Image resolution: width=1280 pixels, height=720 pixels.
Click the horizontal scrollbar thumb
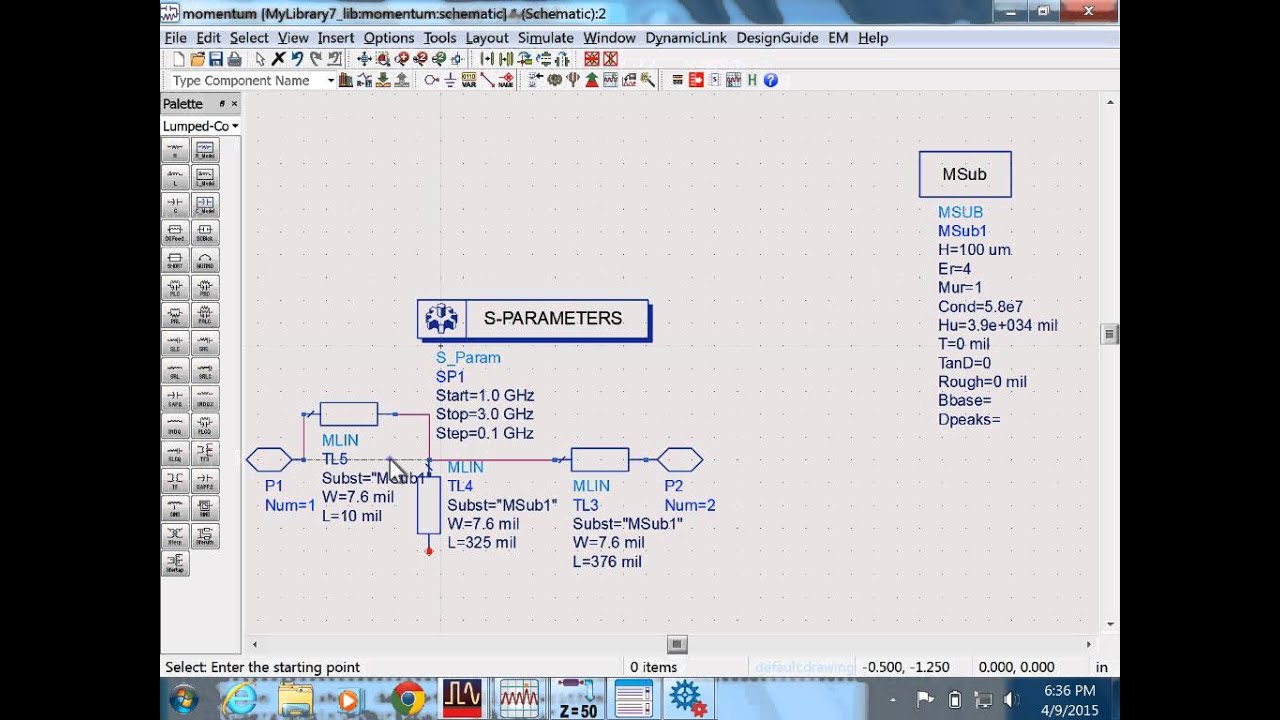[x=677, y=645]
